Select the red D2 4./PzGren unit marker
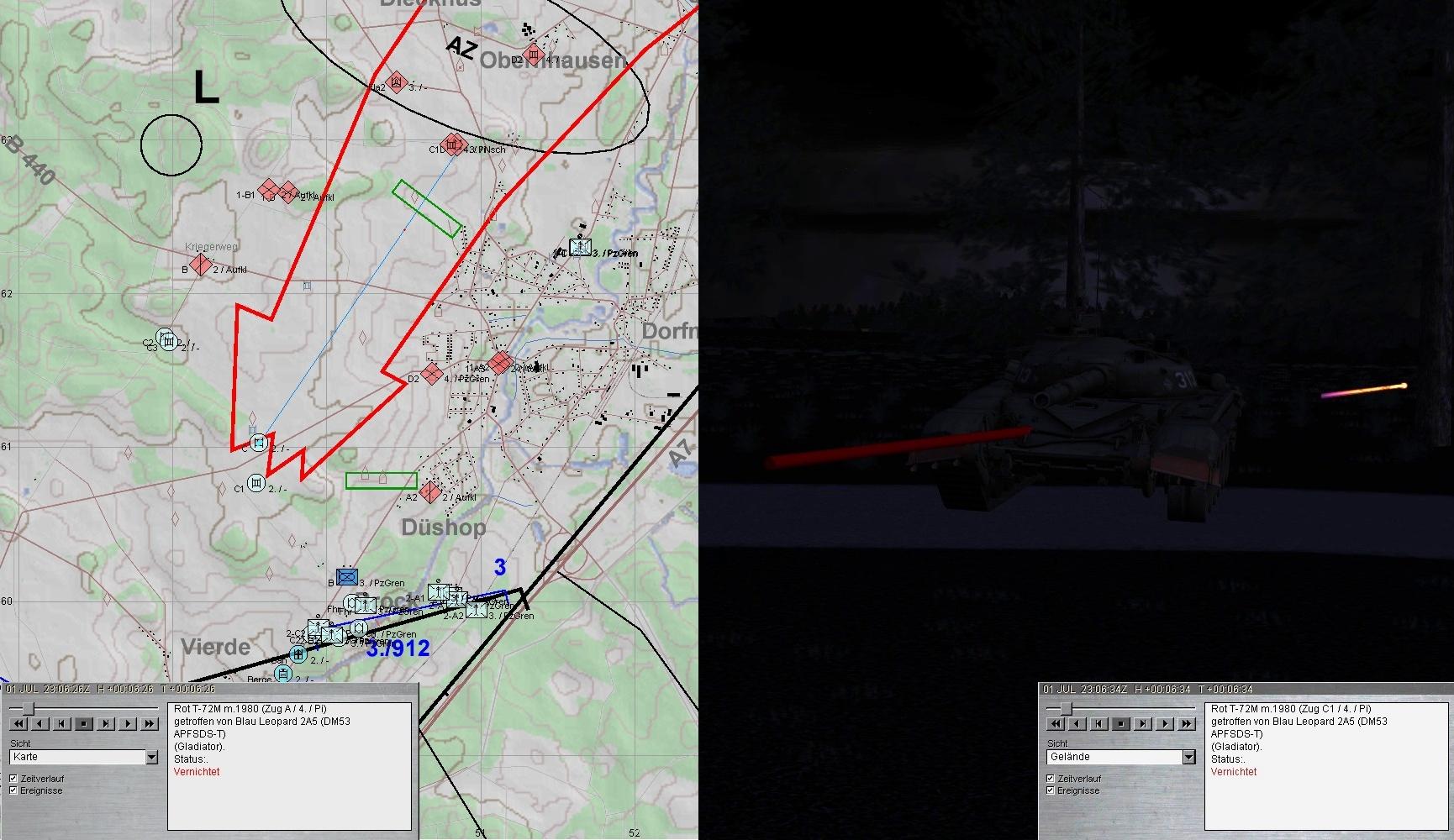This screenshot has height=840, width=1454. click(x=432, y=374)
